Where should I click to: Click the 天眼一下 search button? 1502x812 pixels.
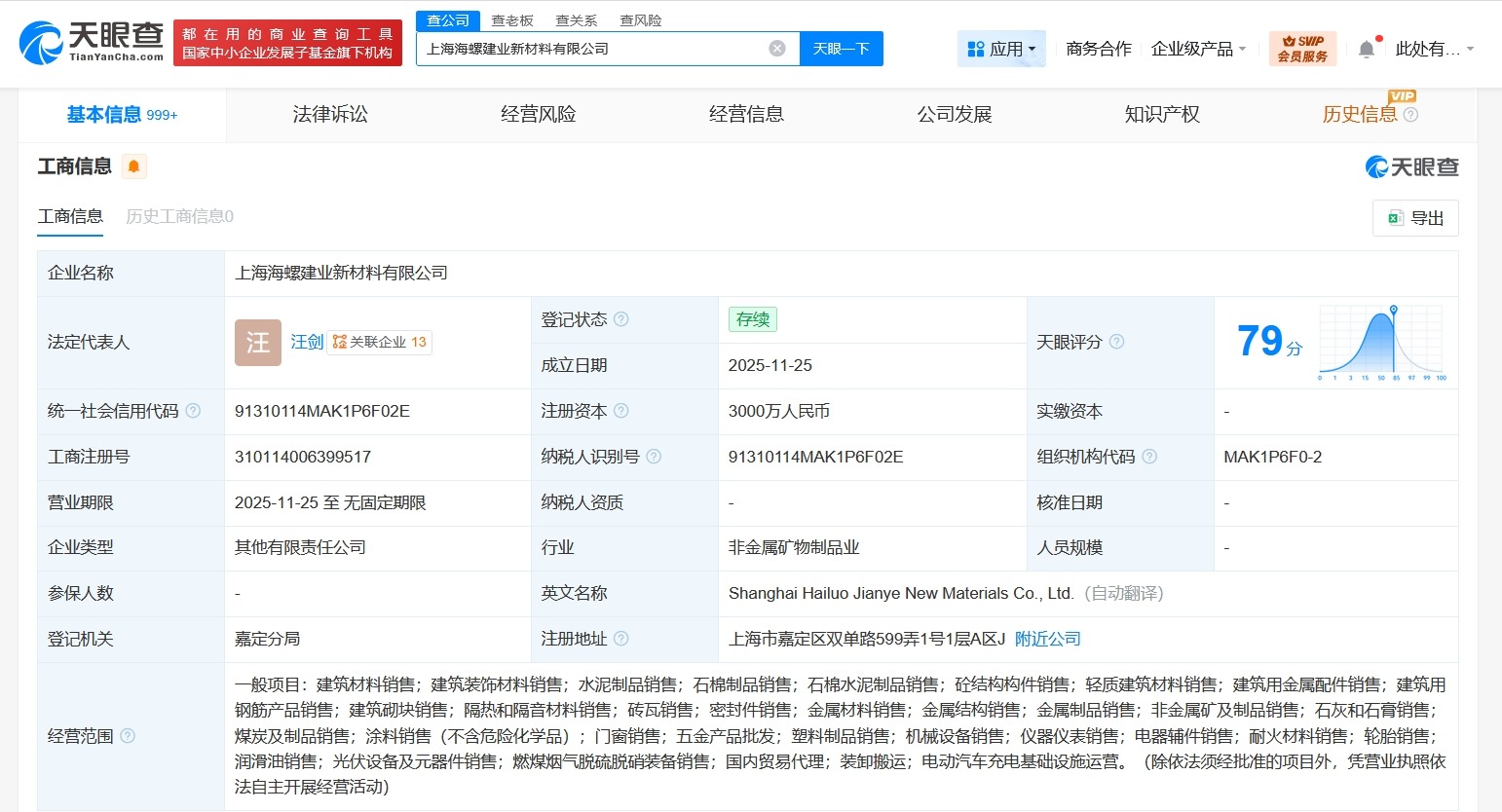coord(842,48)
